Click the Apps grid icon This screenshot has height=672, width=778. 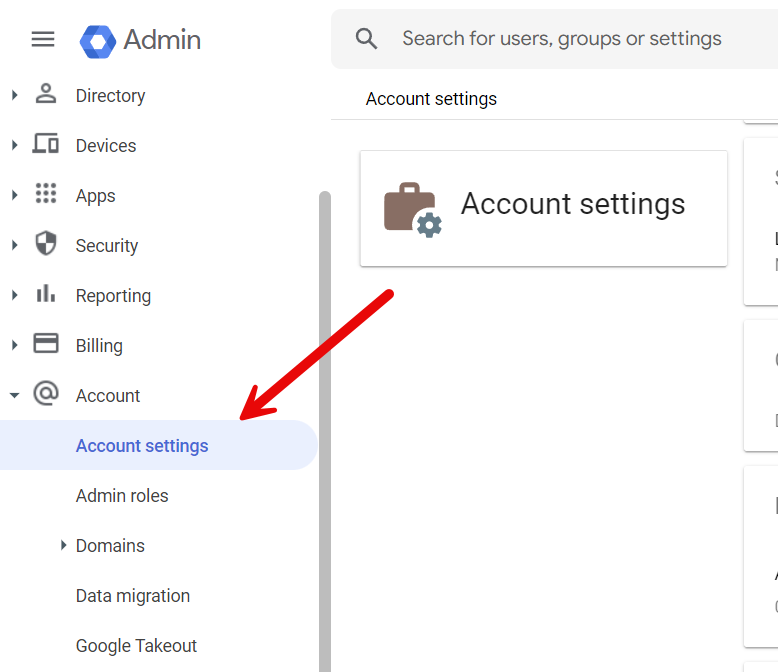point(46,195)
